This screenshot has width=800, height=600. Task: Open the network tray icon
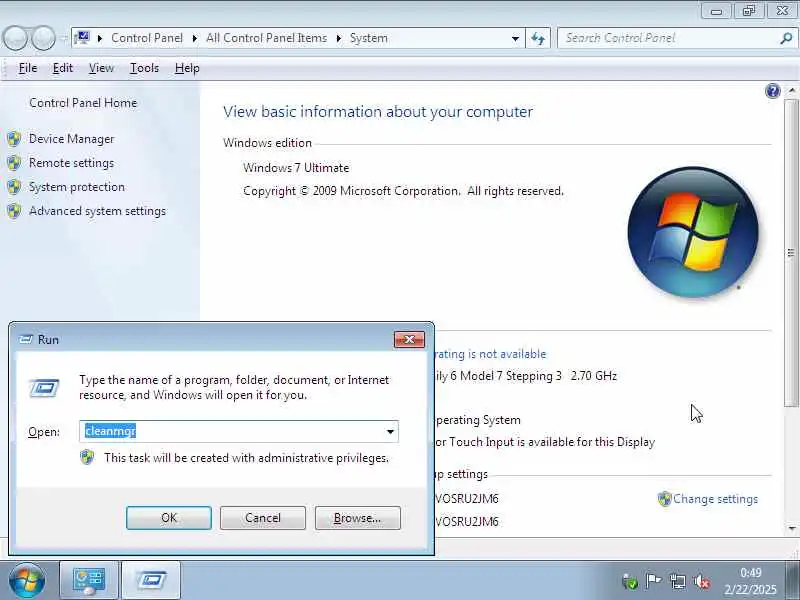click(678, 581)
